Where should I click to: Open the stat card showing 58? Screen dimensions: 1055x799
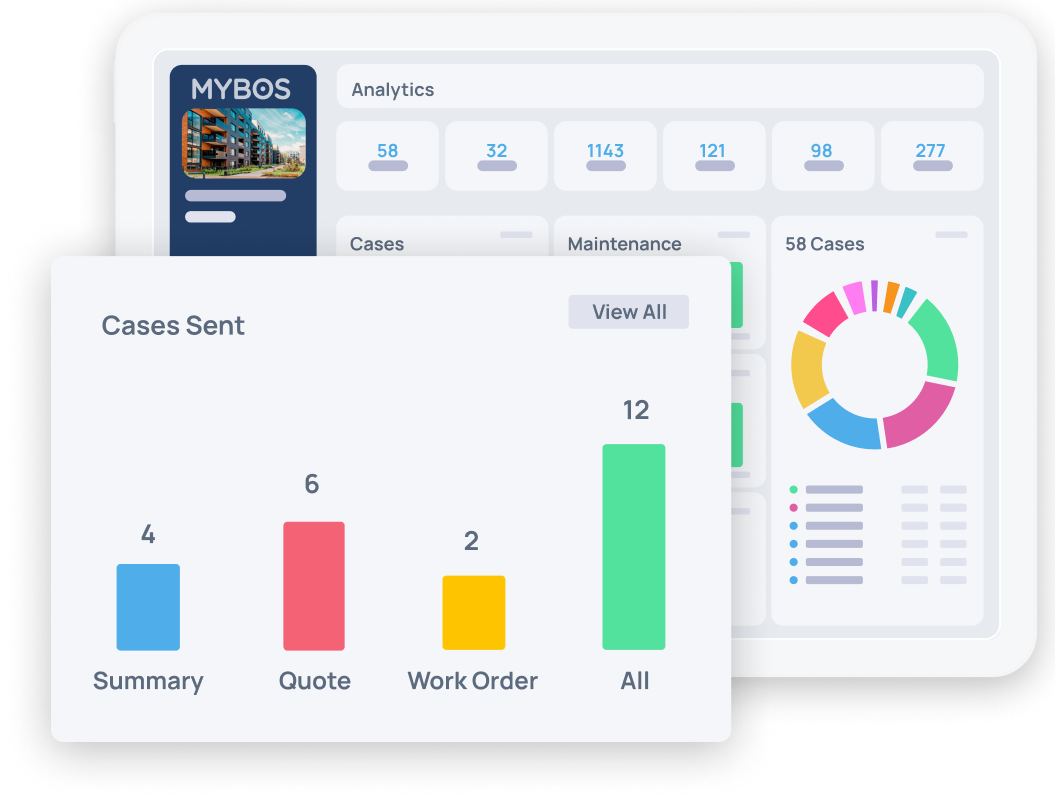coord(387,155)
